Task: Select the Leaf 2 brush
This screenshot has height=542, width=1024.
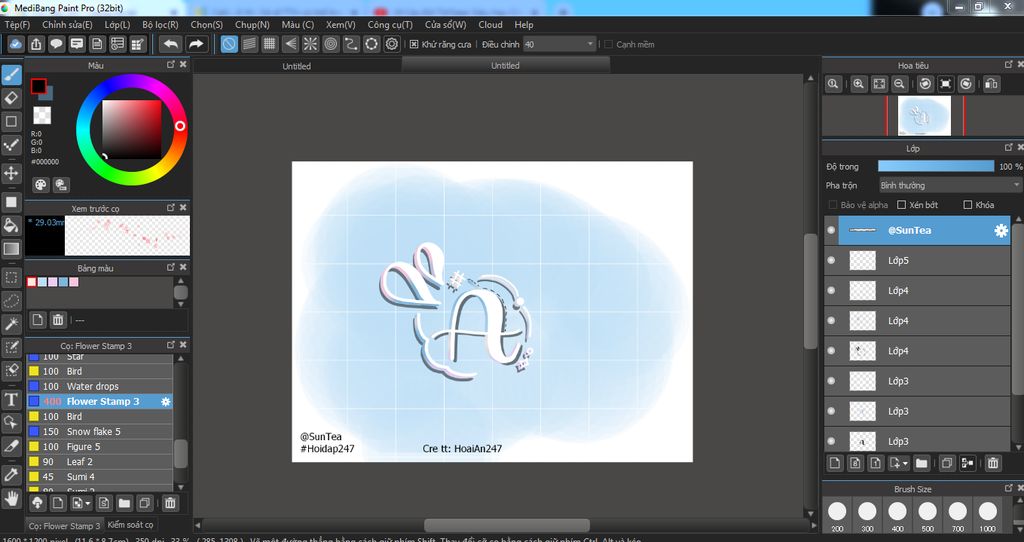Action: pos(99,462)
